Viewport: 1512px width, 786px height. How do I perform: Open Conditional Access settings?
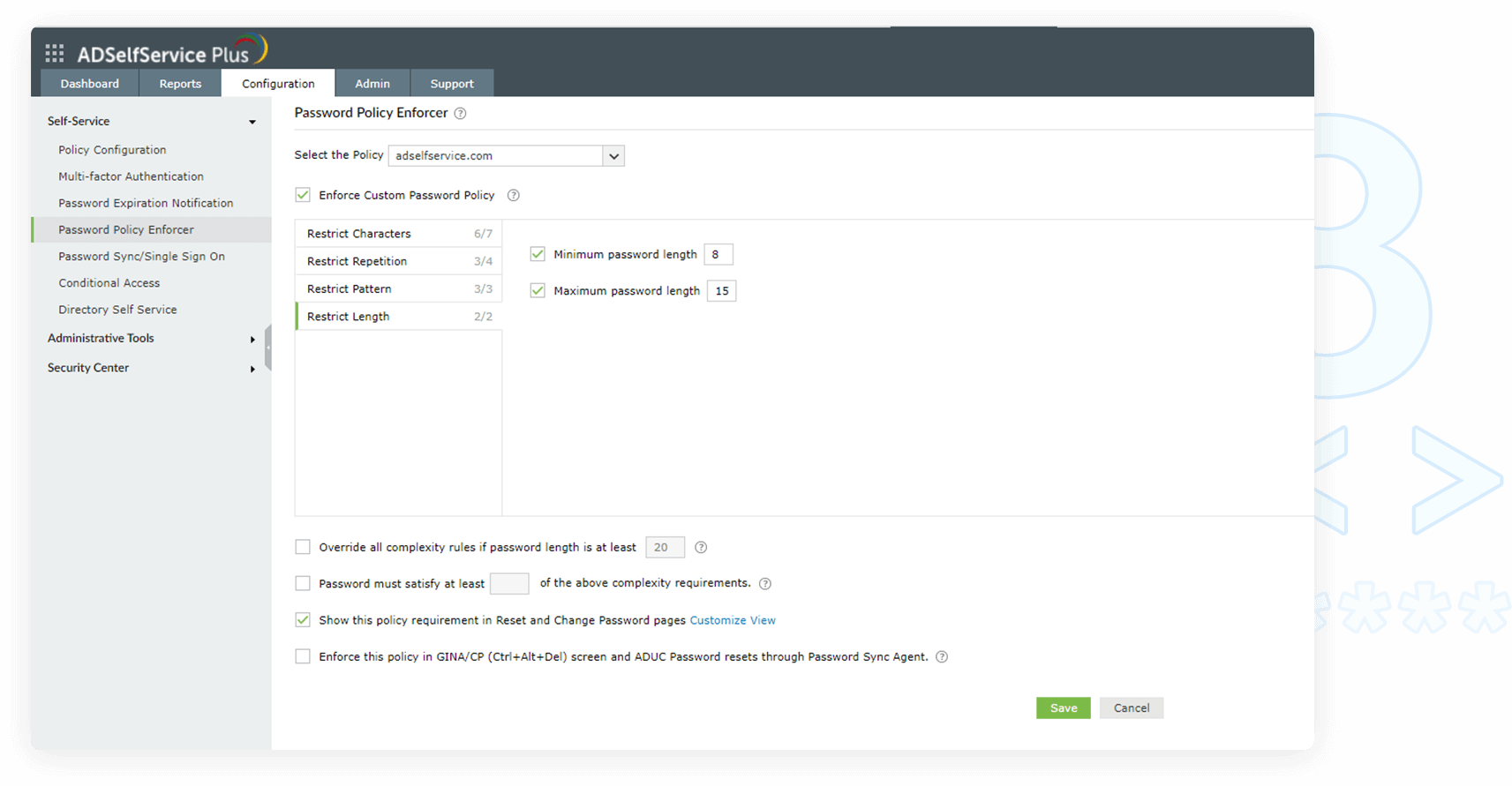[109, 283]
